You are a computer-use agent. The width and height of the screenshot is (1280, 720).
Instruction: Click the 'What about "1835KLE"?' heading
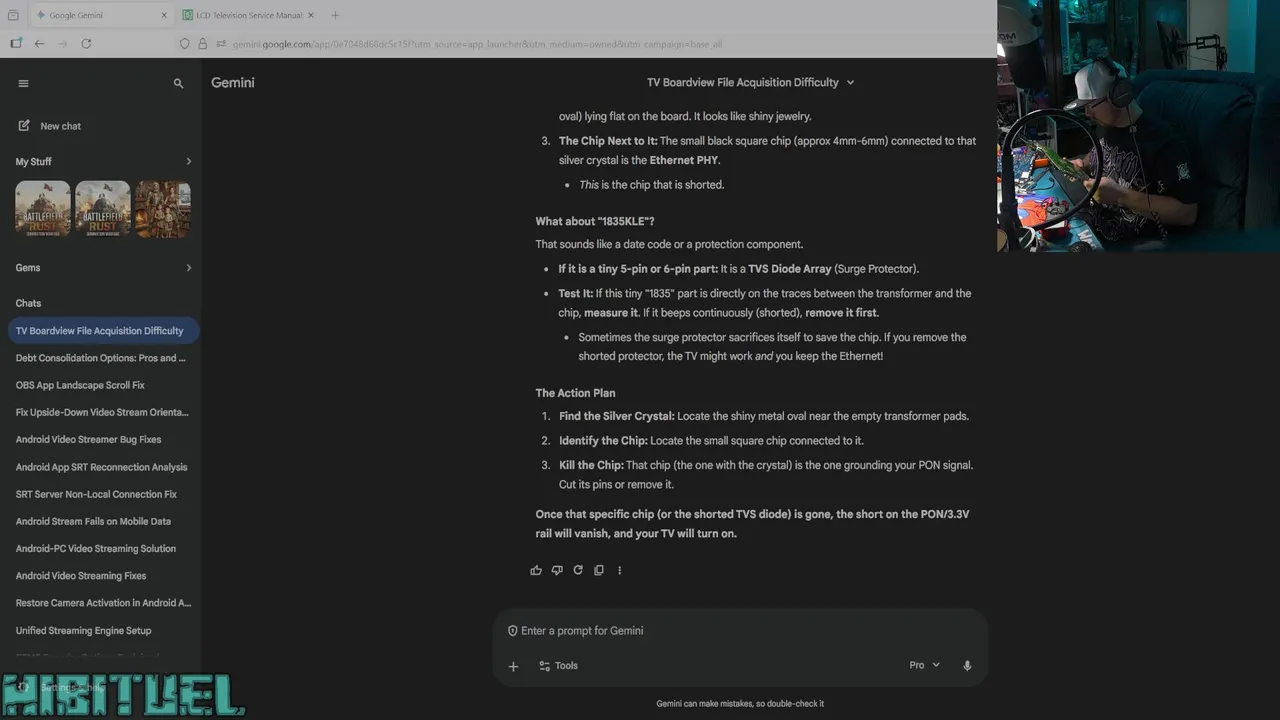(x=595, y=221)
